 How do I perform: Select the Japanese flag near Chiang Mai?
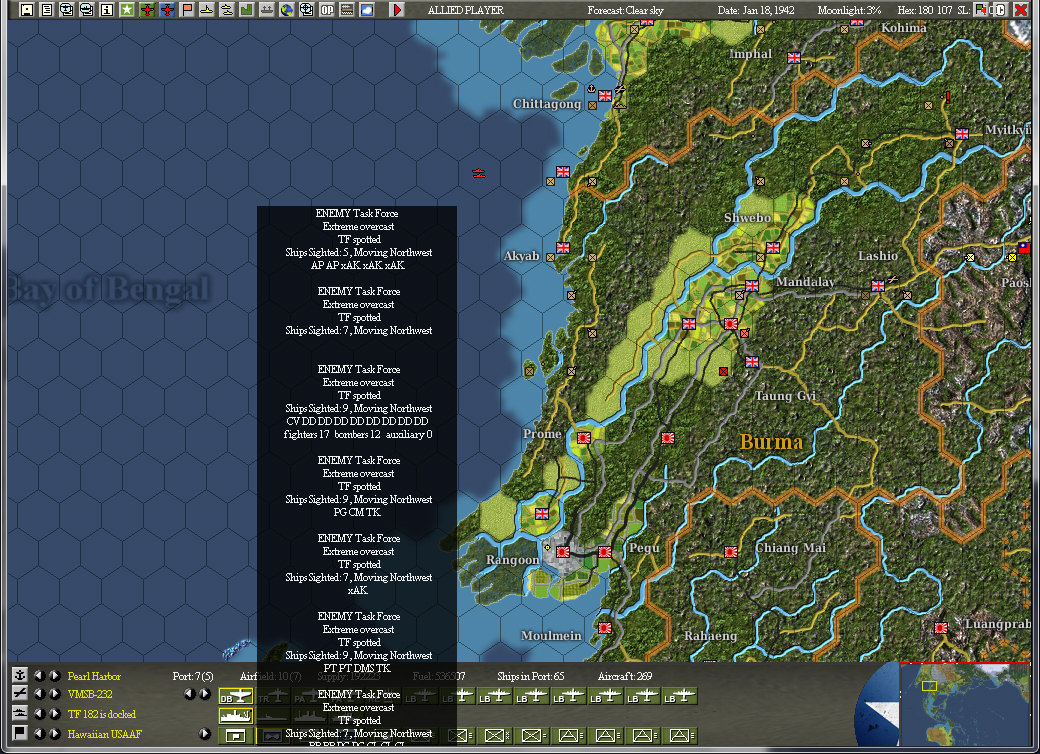coord(731,552)
